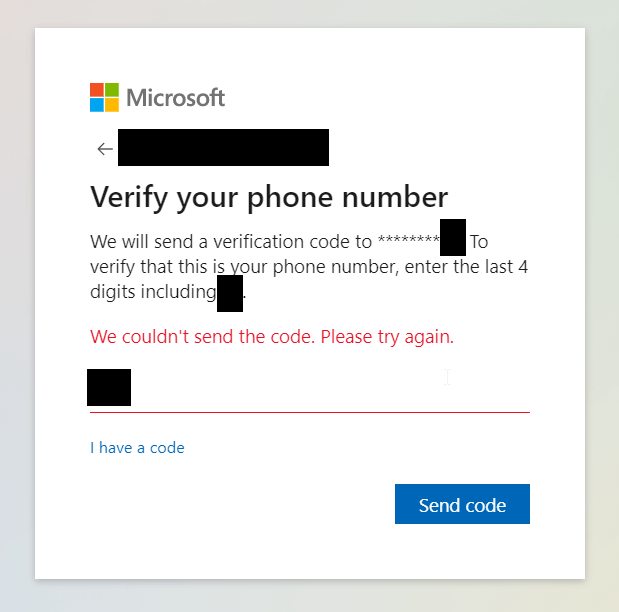Click the "enter the last 4" instruction text
The image size is (619, 612).
[x=466, y=267]
